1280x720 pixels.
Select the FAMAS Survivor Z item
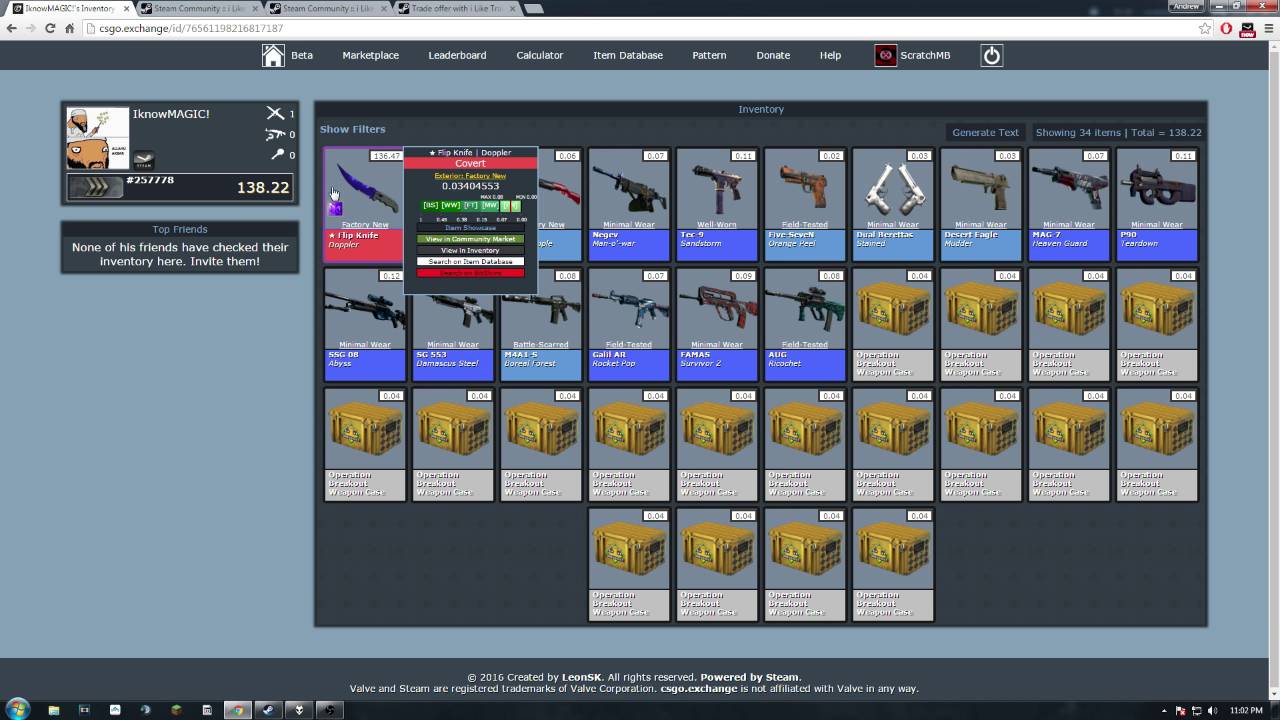click(x=716, y=324)
